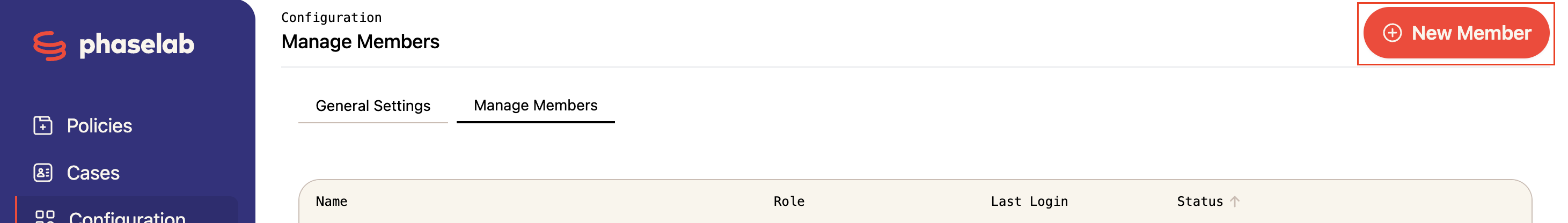
Task: Sort the table by the Name column
Action: click(332, 202)
